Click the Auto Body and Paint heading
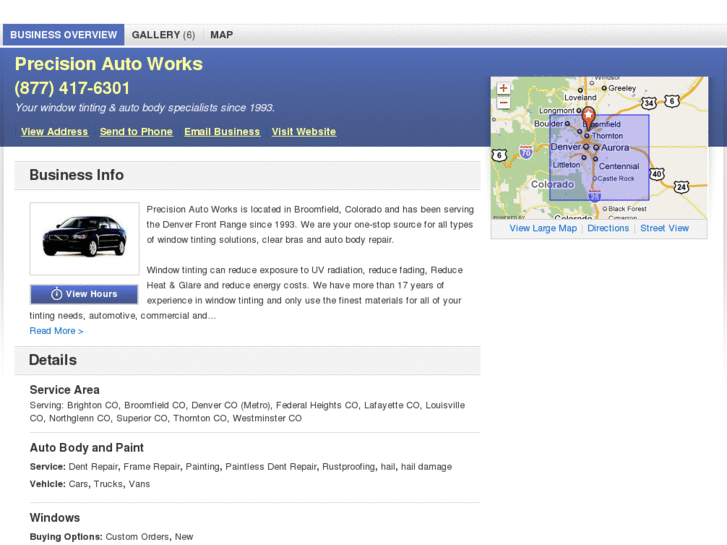This screenshot has height=545, width=727. [87, 448]
